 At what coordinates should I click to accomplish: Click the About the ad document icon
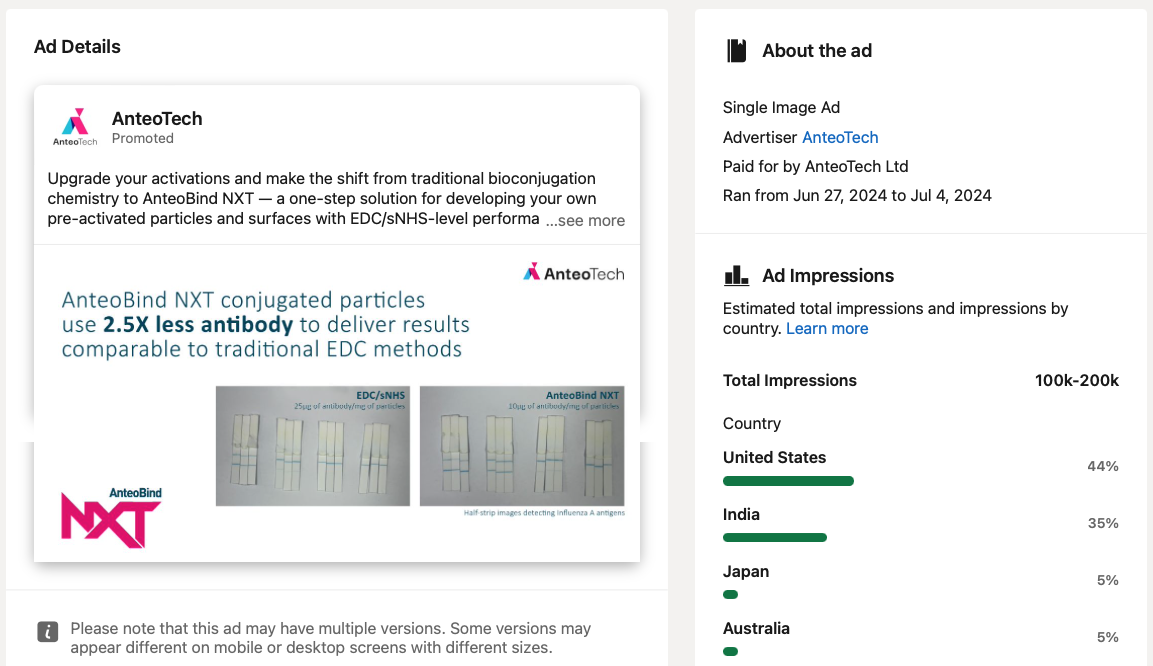(x=736, y=51)
